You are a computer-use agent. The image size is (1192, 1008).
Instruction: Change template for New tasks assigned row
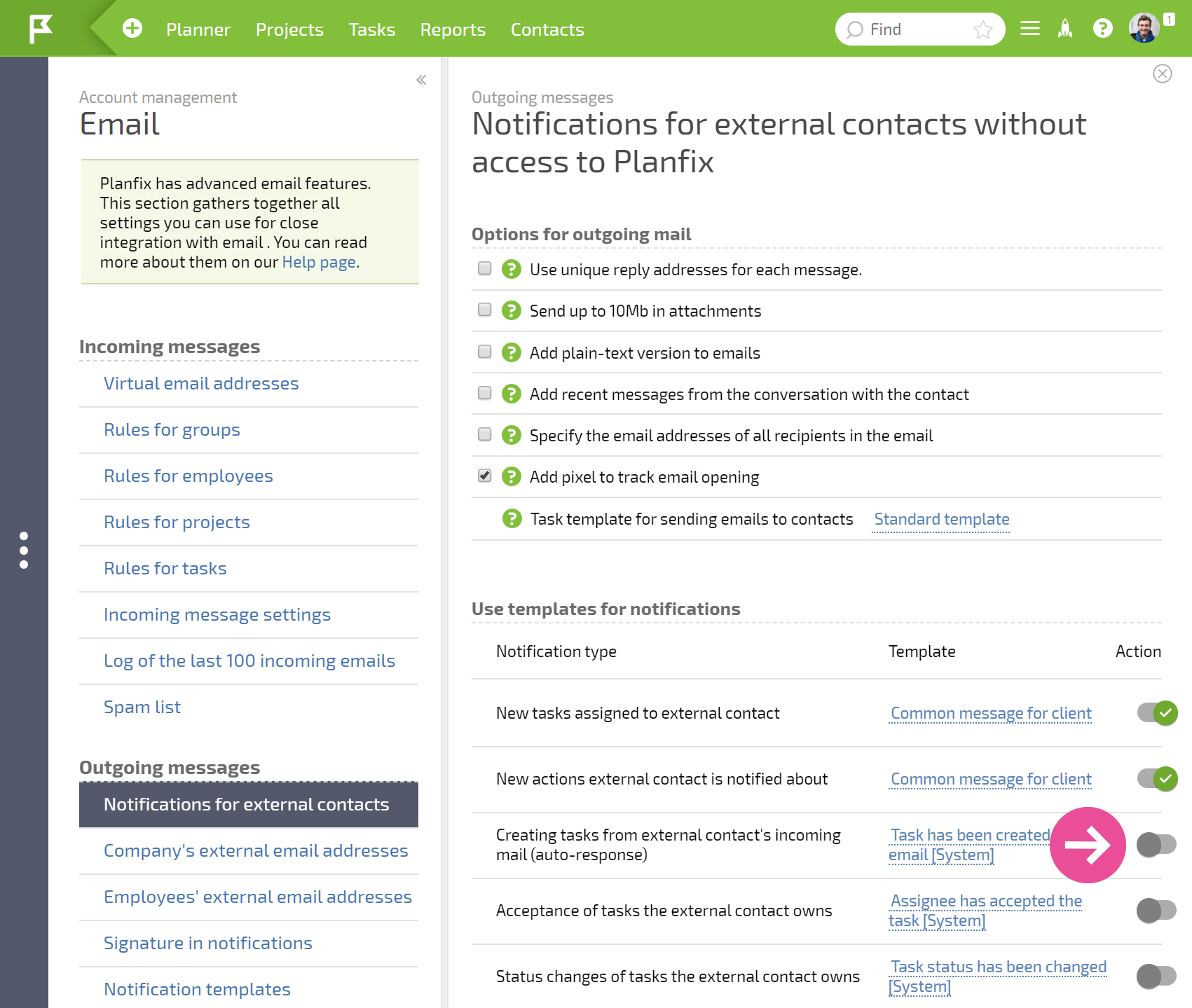pyautogui.click(x=991, y=713)
